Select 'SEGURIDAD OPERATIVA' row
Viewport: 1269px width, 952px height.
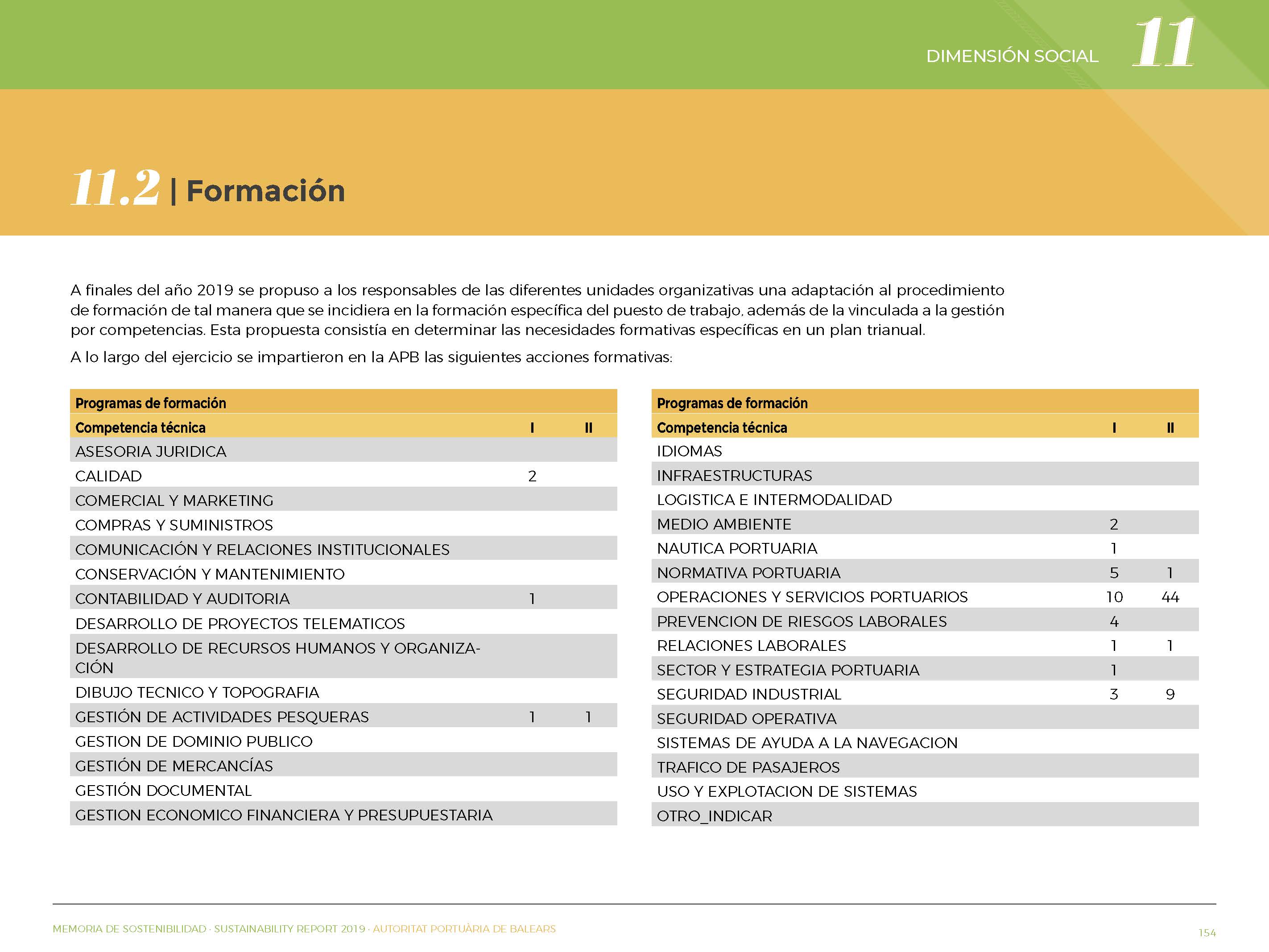coord(925,718)
